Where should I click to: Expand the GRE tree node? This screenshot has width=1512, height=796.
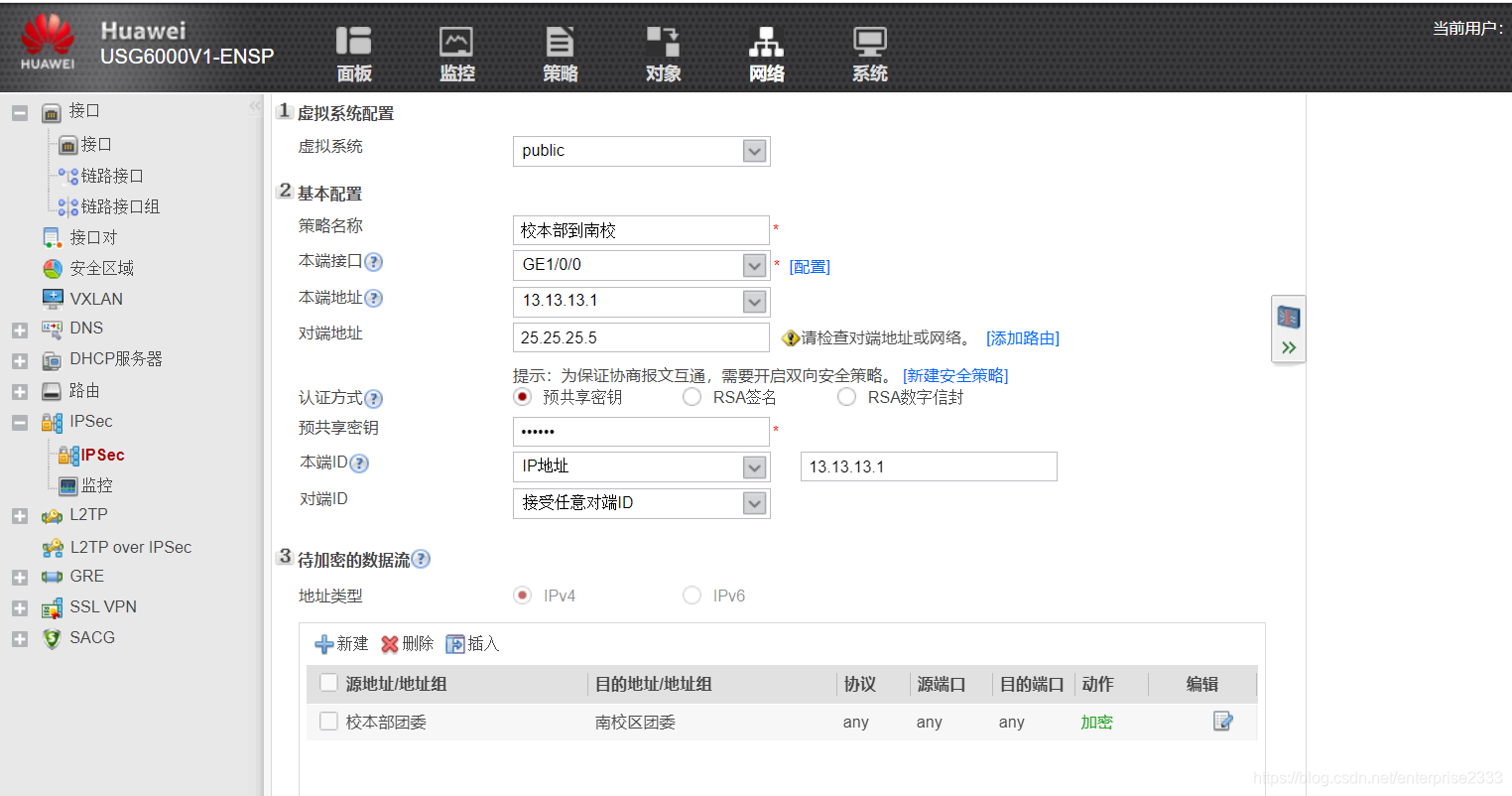(x=19, y=578)
